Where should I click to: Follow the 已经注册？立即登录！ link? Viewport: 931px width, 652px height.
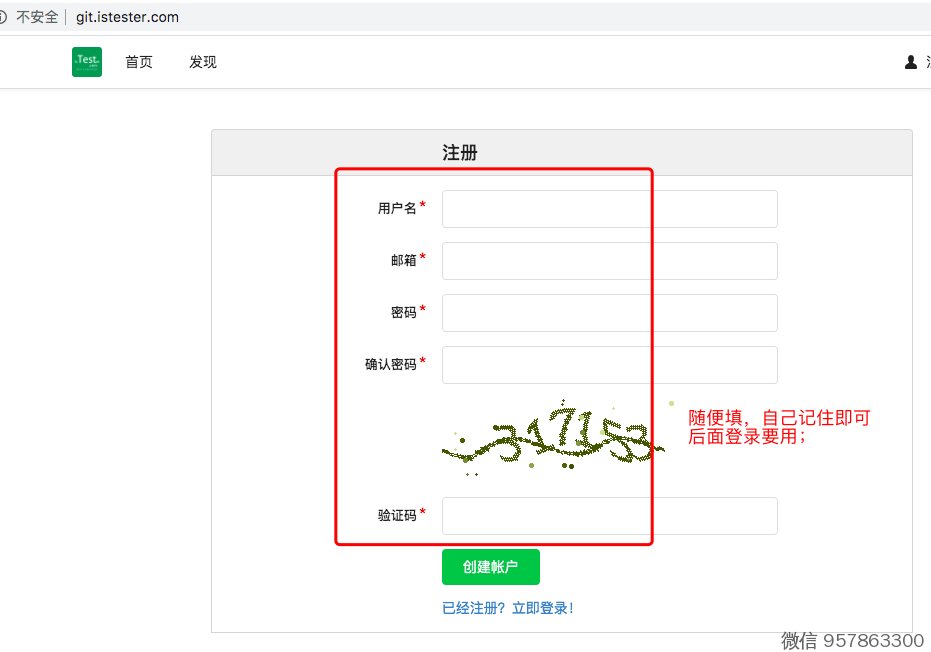[507, 608]
